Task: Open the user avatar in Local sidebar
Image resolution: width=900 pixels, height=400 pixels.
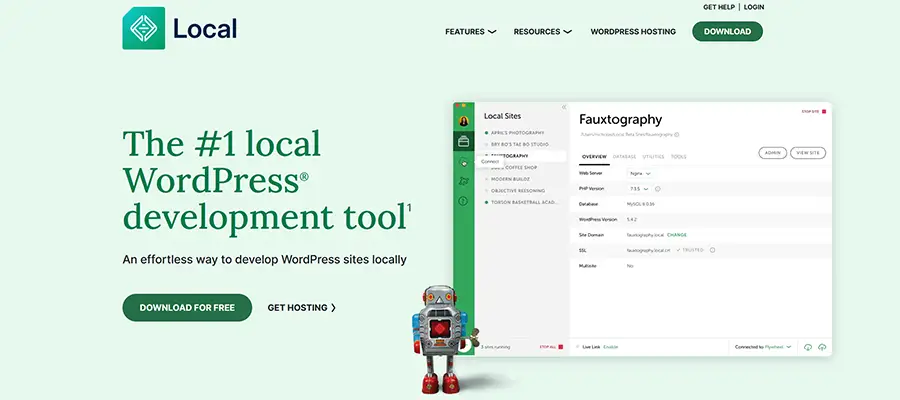Action: (463, 121)
